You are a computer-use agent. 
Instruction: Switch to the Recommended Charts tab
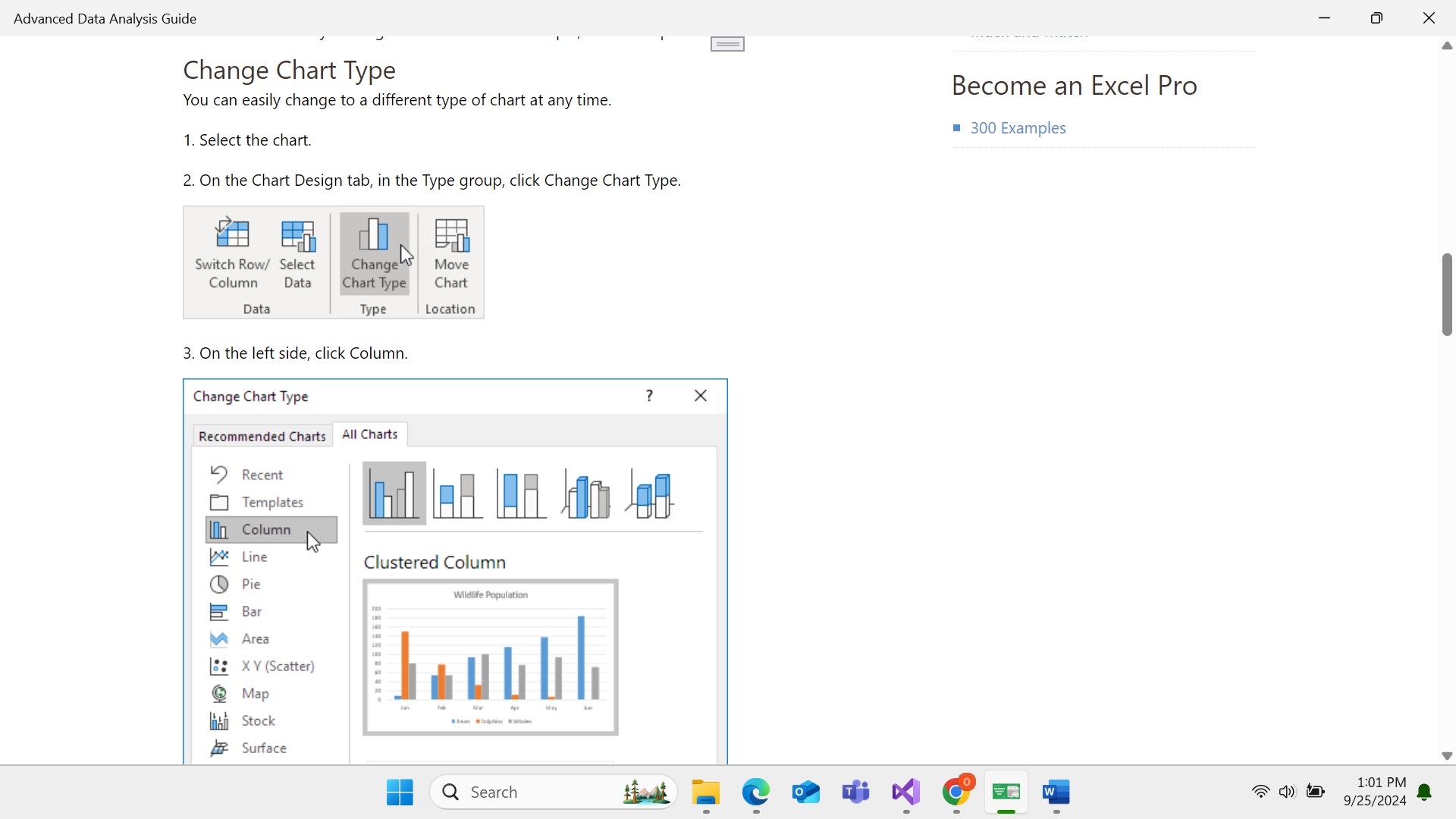coord(262,436)
